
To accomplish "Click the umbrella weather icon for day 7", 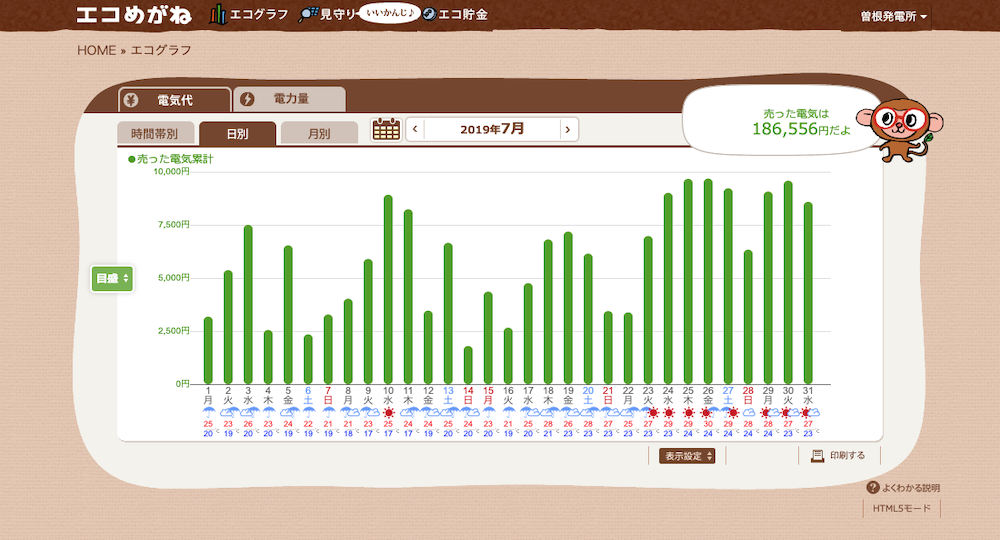I will point(328,412).
